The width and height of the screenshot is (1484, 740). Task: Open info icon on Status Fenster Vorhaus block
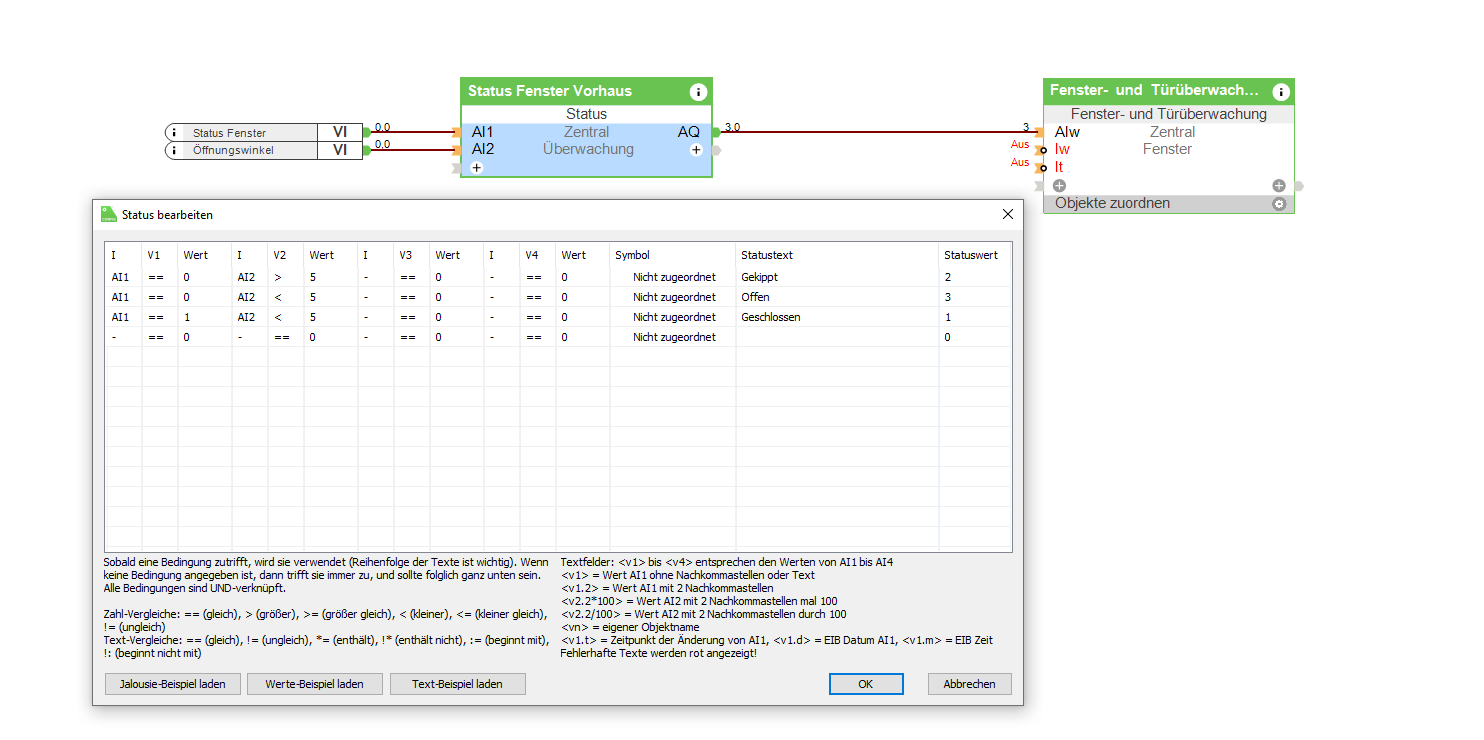[x=698, y=92]
